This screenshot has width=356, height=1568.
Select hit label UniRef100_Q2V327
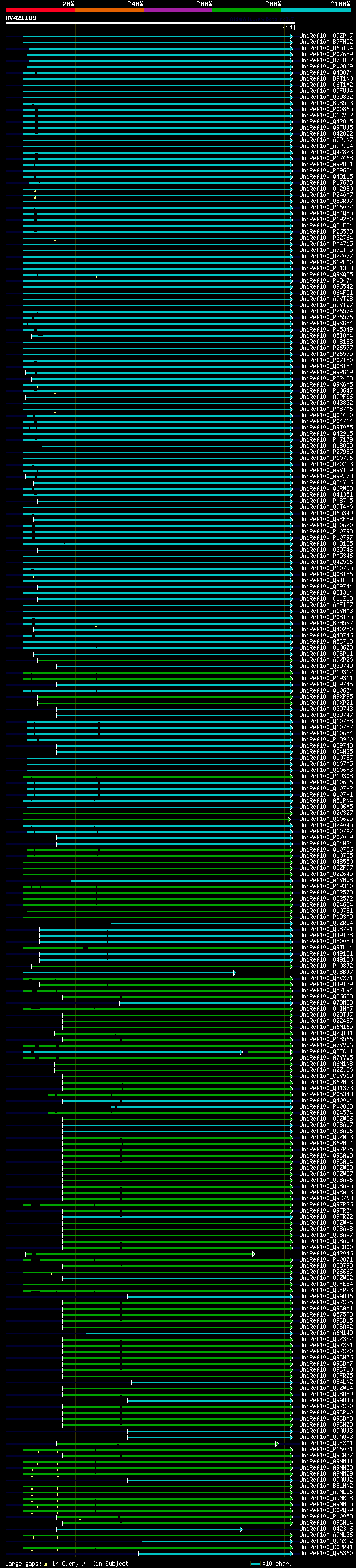(325, 813)
